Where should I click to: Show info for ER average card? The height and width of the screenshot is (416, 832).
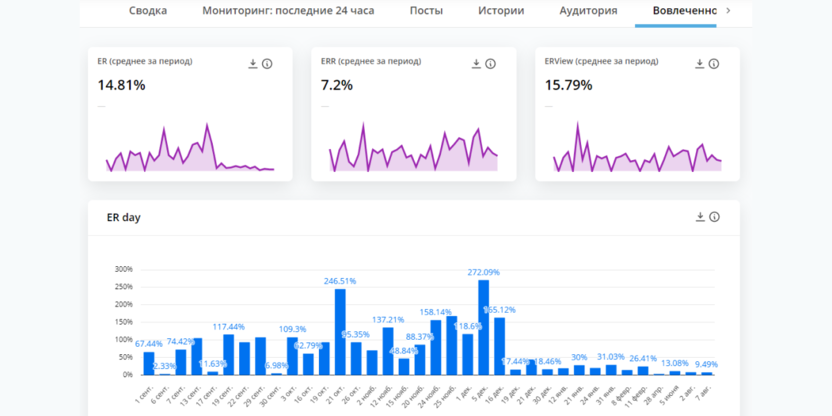click(267, 64)
